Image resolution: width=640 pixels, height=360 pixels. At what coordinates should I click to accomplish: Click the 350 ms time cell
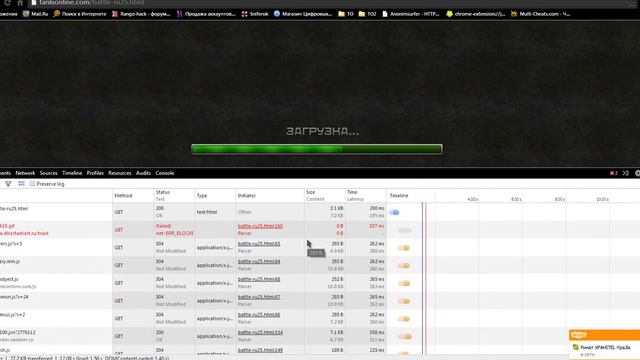[x=376, y=332]
